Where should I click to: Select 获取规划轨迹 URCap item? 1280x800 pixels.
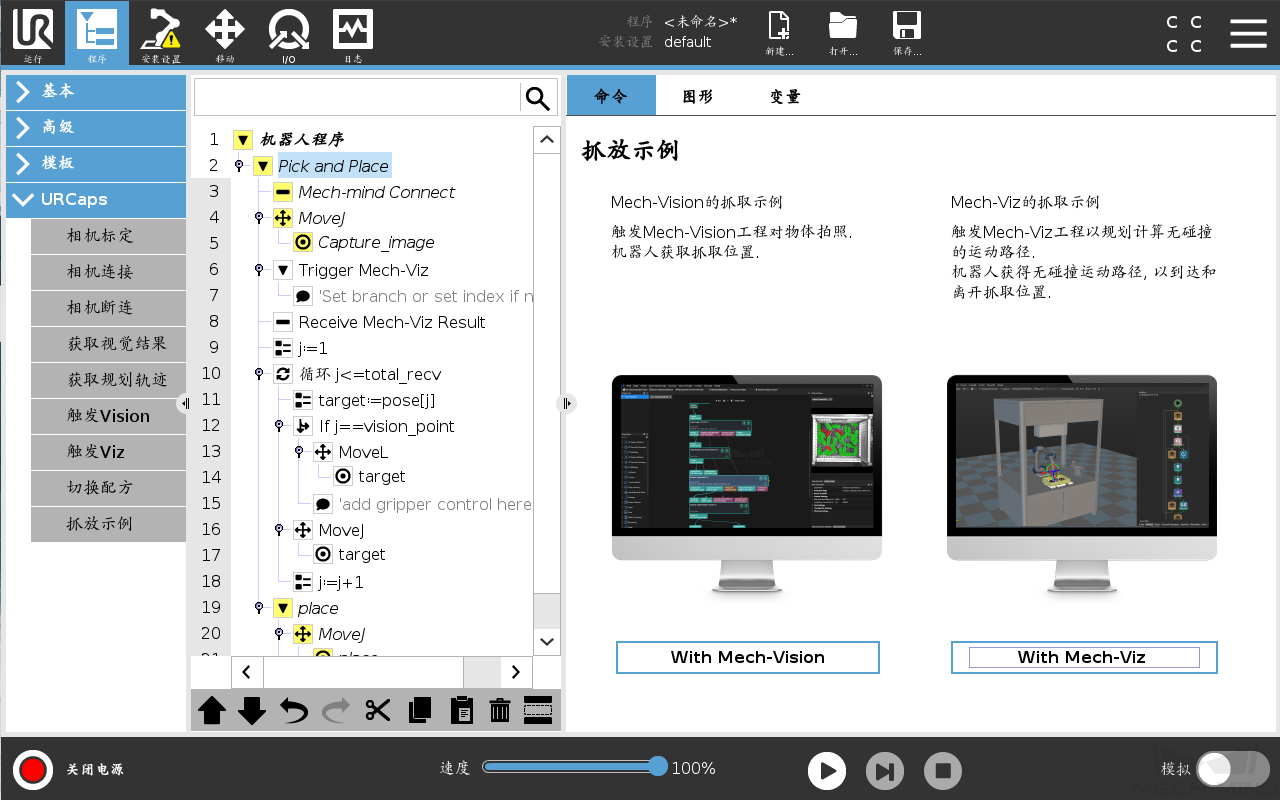pos(108,380)
